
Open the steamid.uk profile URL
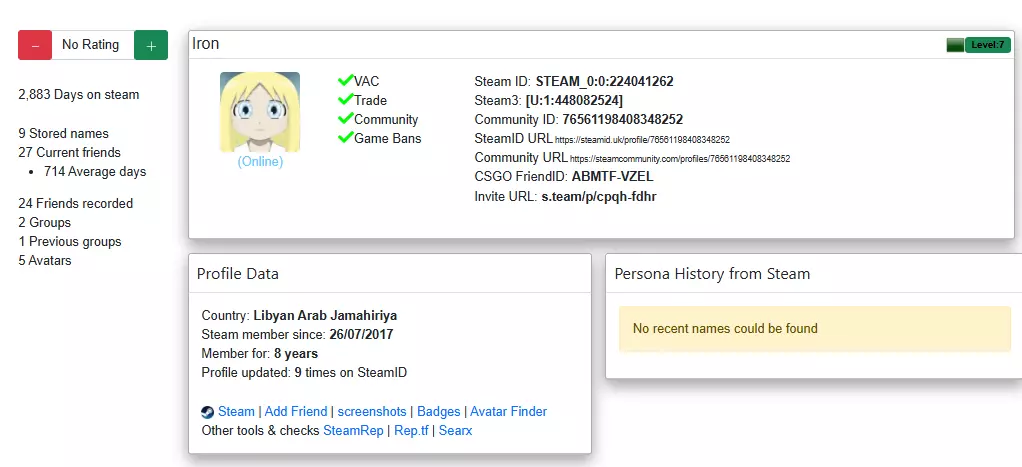[x=642, y=140]
